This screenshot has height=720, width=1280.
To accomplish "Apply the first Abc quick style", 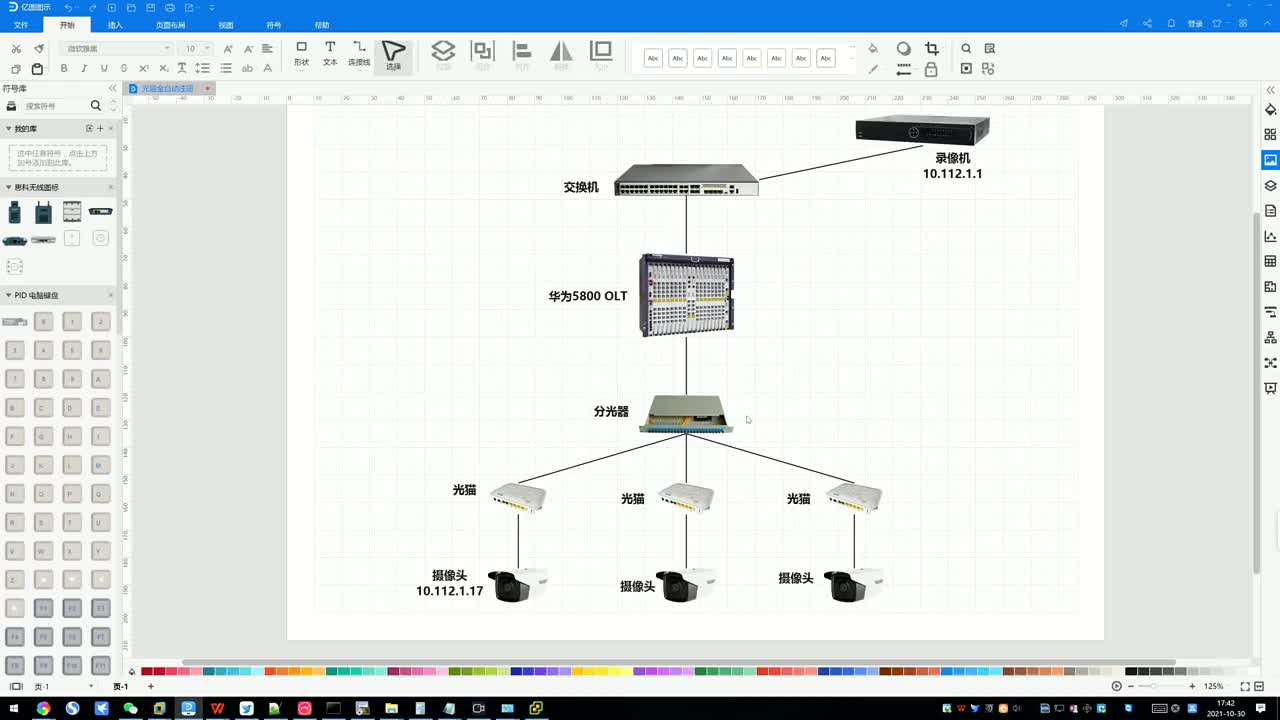I will click(x=653, y=58).
